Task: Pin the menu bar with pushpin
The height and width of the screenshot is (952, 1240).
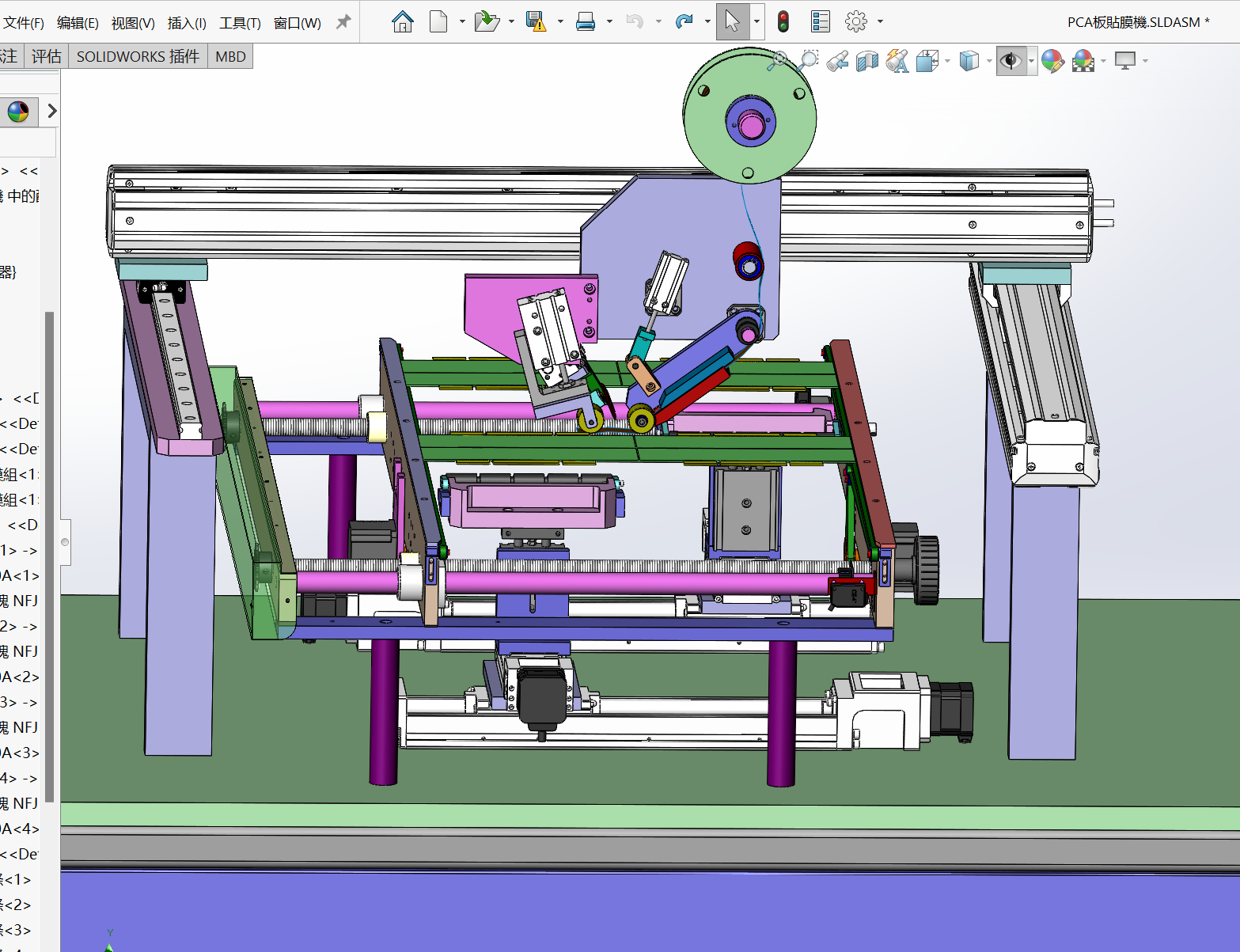Action: (343, 22)
